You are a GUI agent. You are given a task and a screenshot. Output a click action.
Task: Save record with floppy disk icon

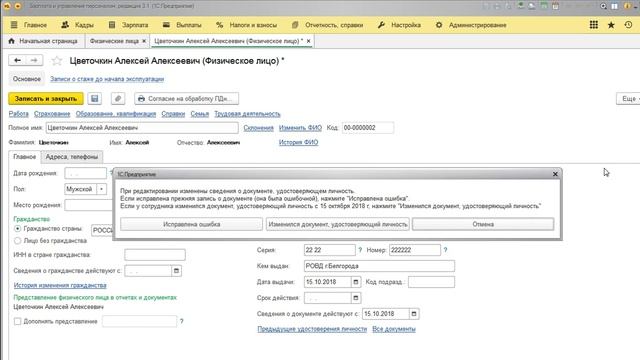pyautogui.click(x=95, y=98)
